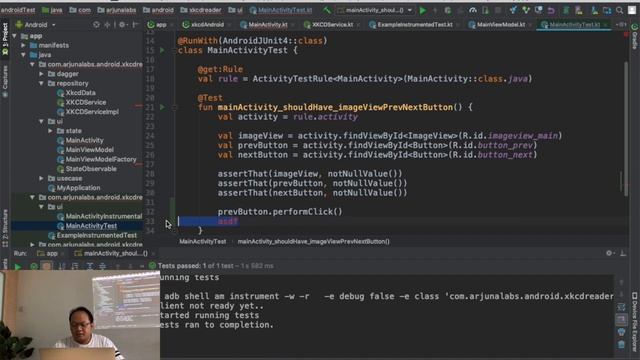Click the editor vertical scrollbar
The height and width of the screenshot is (360, 640).
(x=626, y=129)
